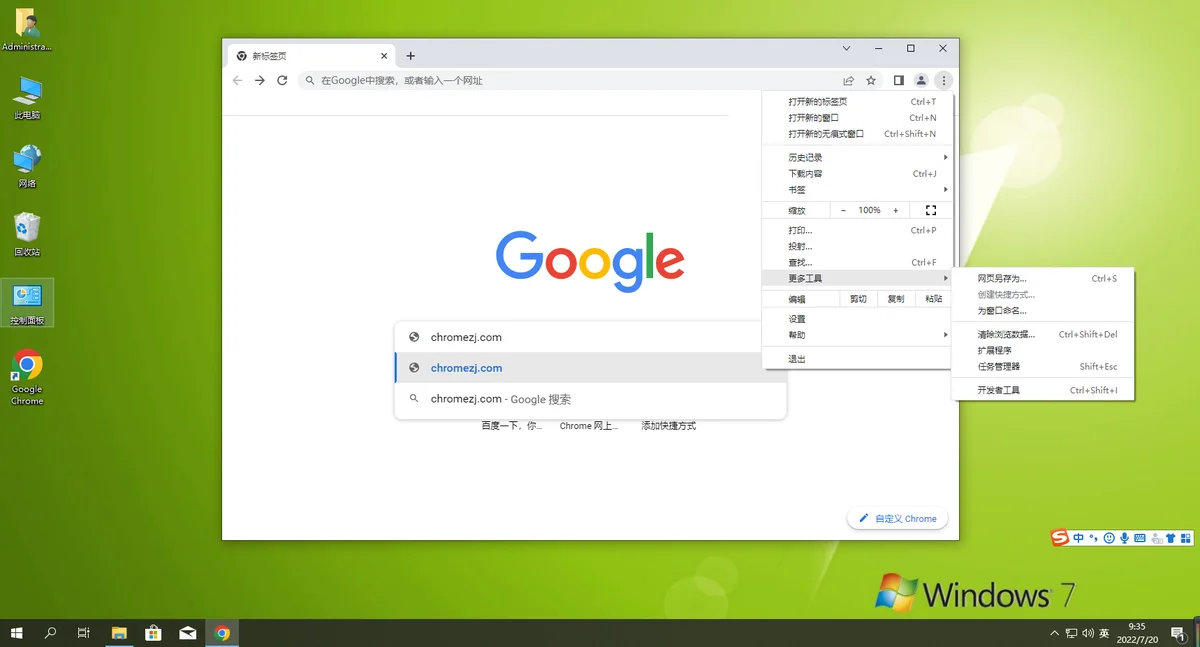Increase zoom with the plus button
Viewport: 1200px width, 647px height.
895,210
